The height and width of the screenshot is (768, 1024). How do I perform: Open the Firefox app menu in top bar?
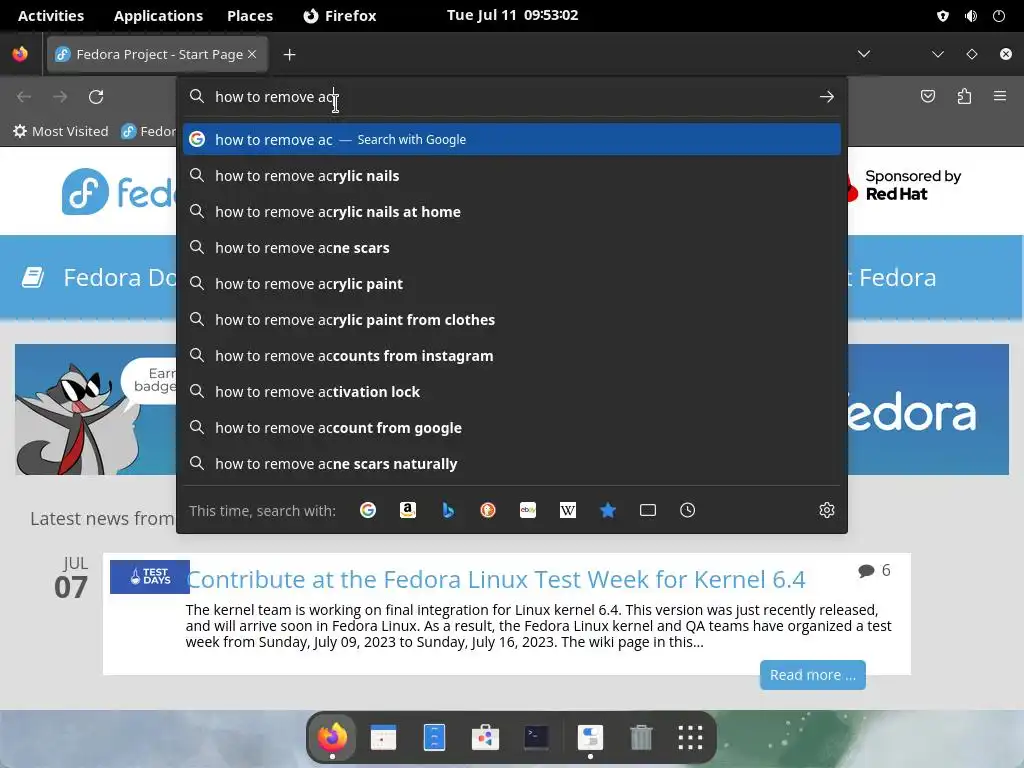[340, 16]
